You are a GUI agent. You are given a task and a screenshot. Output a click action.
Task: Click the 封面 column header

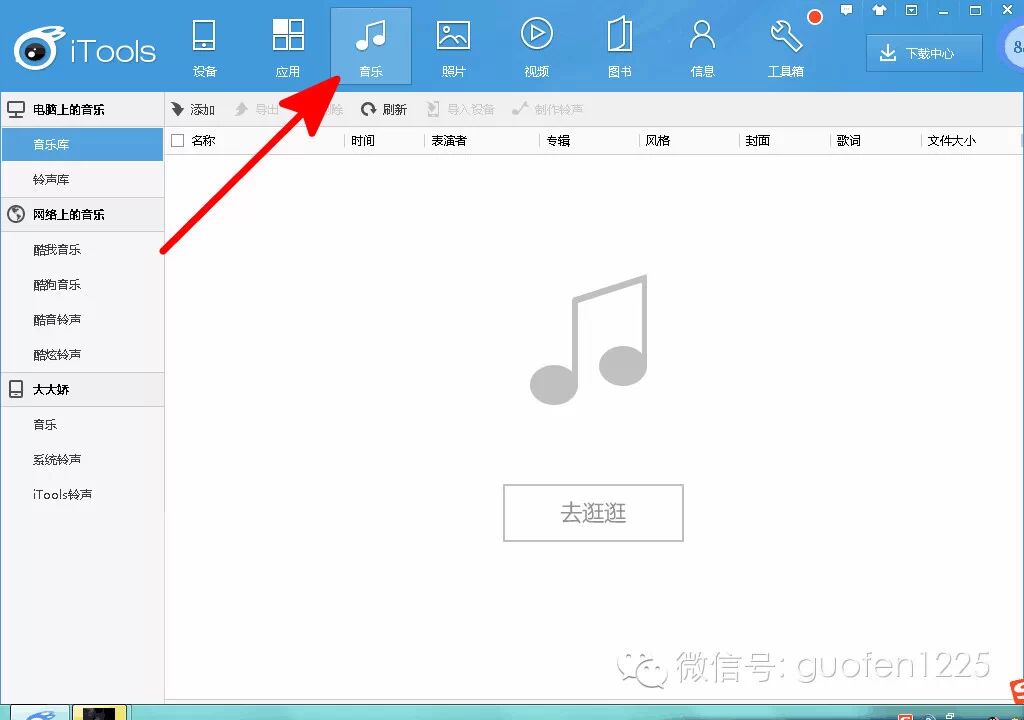point(758,140)
